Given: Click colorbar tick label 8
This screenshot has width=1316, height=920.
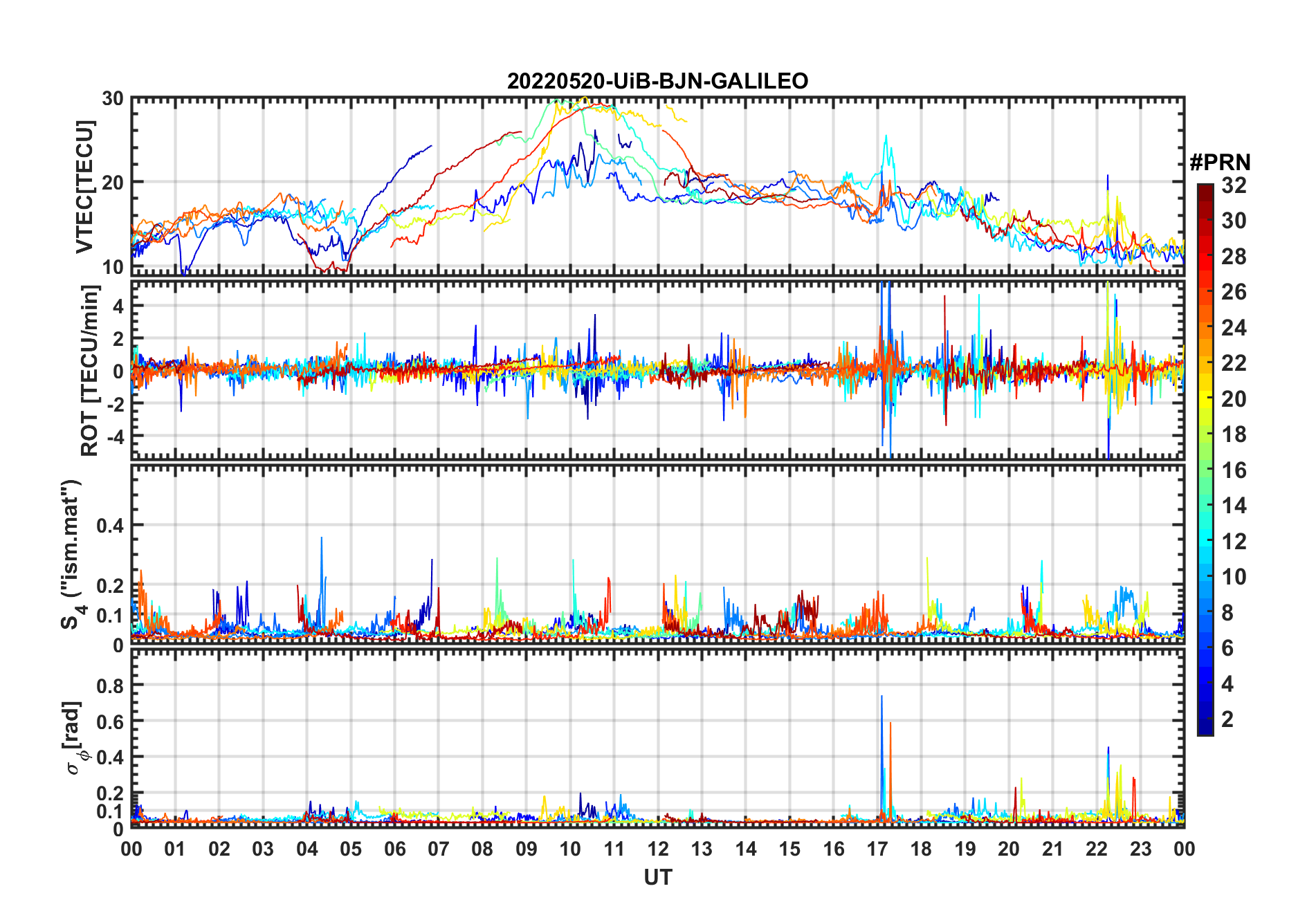Looking at the screenshot, I should [x=1227, y=613].
